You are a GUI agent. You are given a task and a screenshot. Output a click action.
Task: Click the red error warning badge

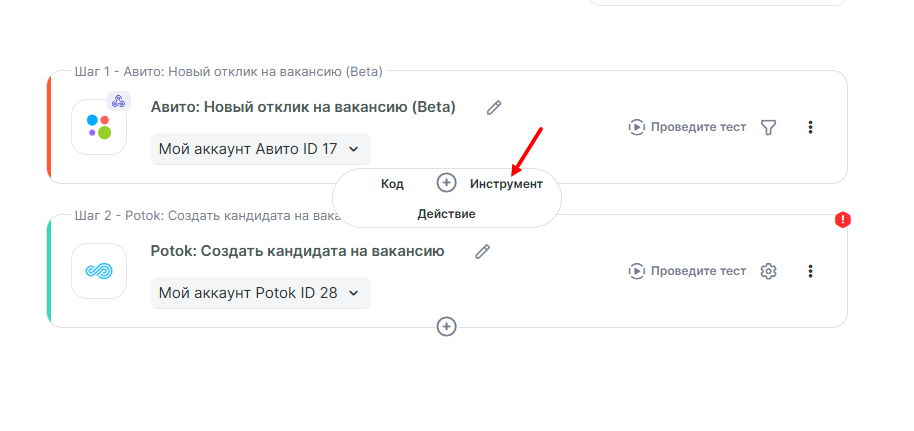(x=843, y=220)
